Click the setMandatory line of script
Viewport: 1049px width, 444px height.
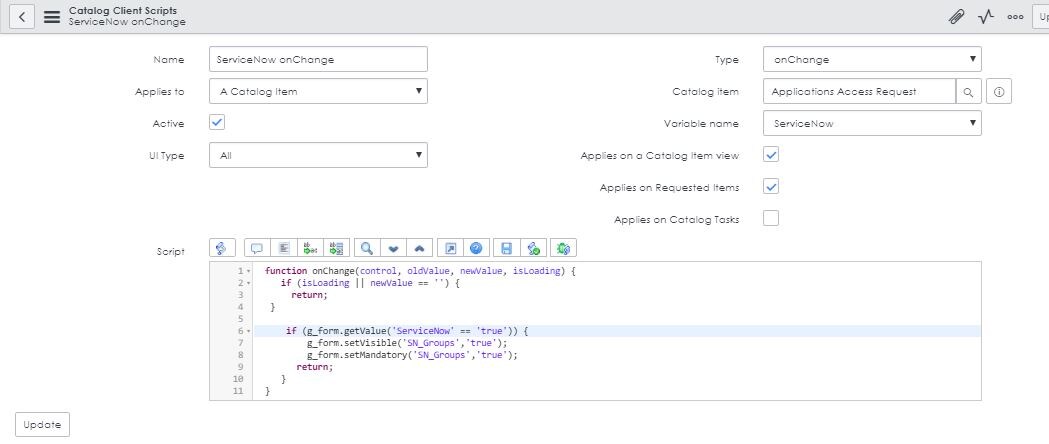412,355
